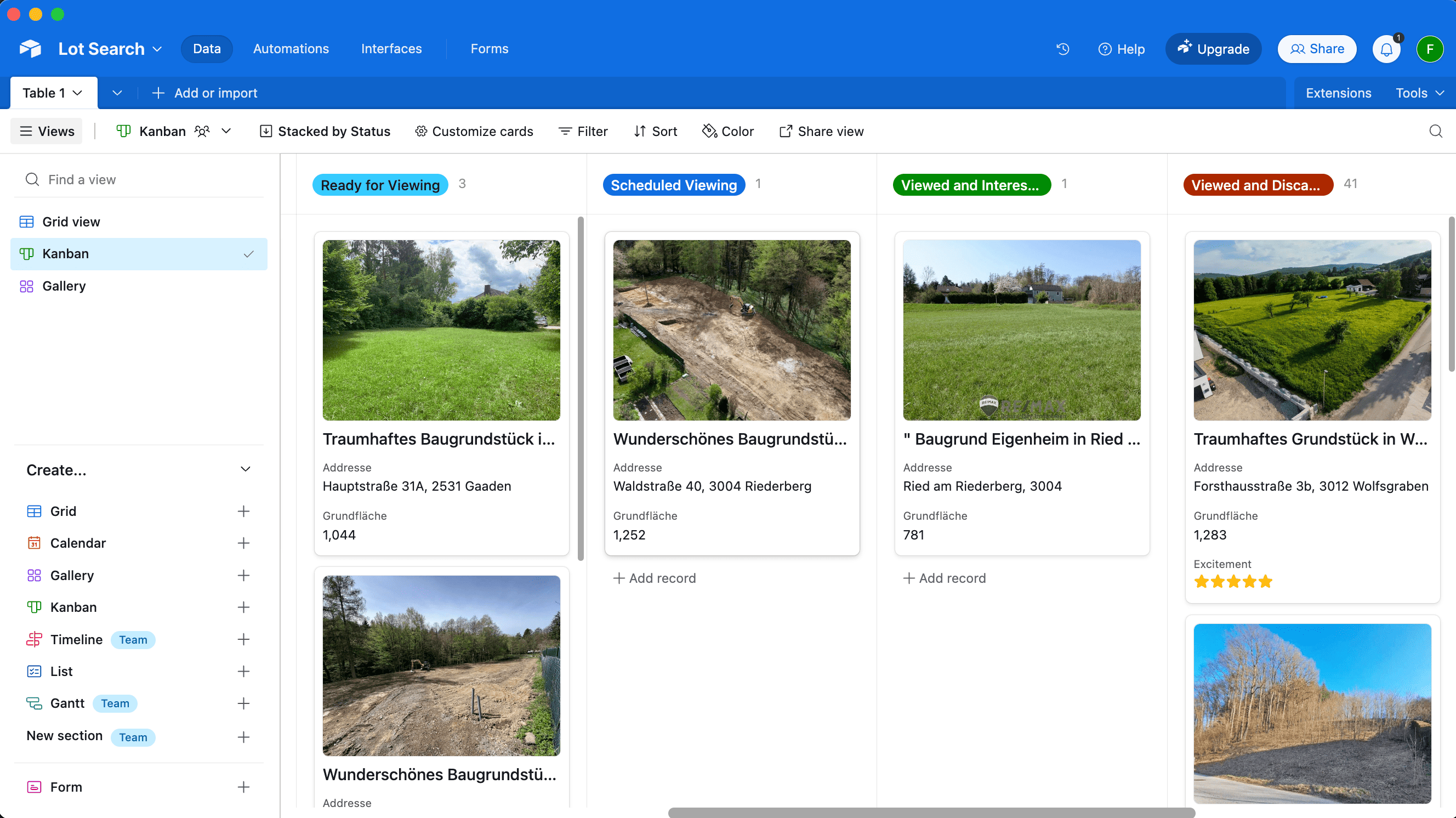Click plus icon next to Form
Image resolution: width=1456 pixels, height=818 pixels.
(243, 786)
